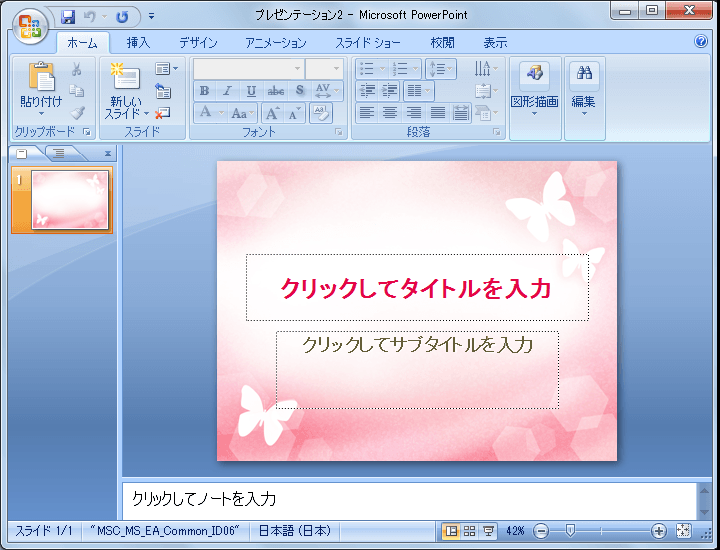Click Decrease List Level icon
This screenshot has height=550, width=720.
click(x=367, y=90)
